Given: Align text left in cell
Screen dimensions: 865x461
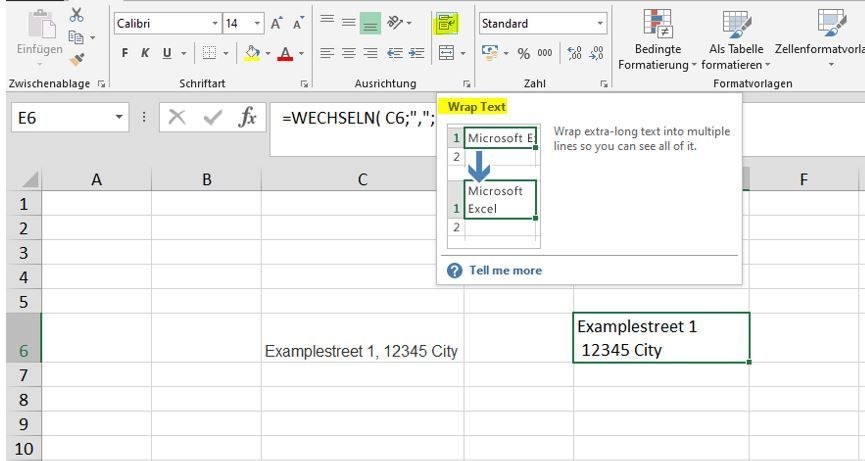Looking at the screenshot, I should coord(327,53).
